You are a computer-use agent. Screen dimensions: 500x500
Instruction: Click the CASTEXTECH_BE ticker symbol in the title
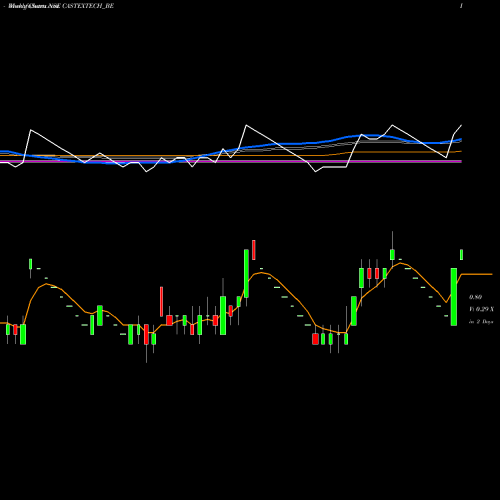[x=88, y=6]
